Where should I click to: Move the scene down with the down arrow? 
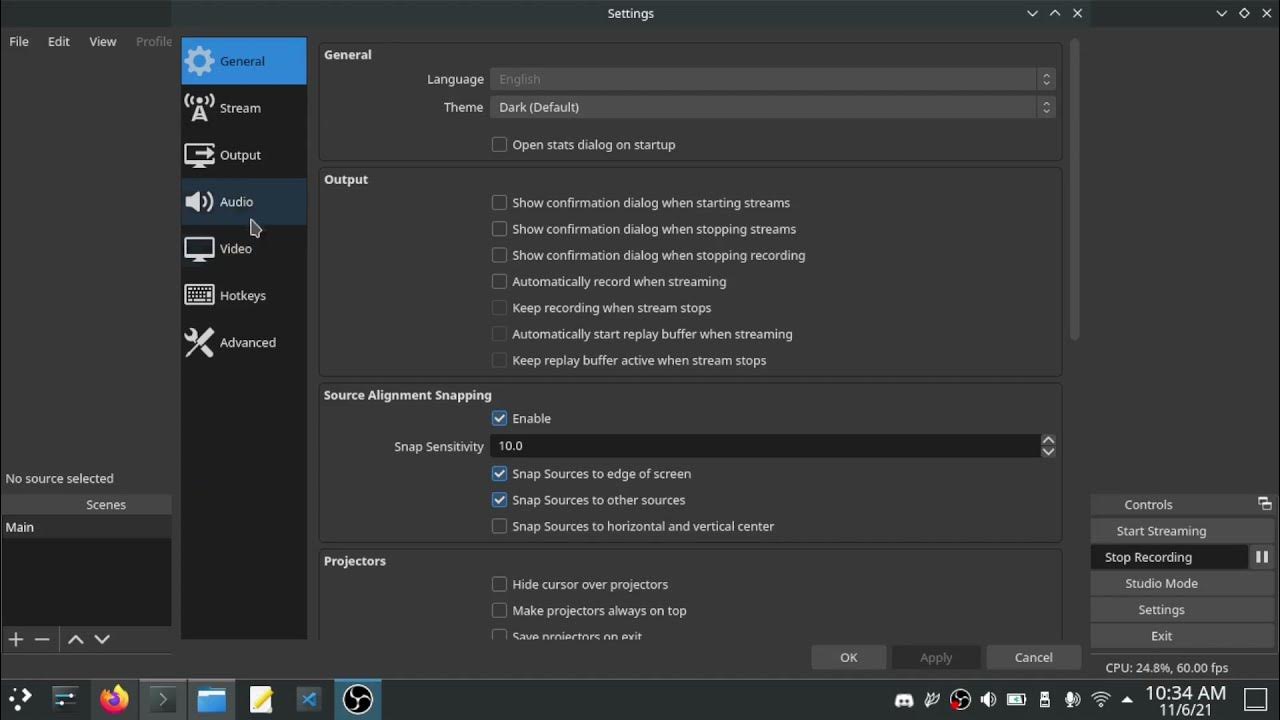[x=101, y=639]
